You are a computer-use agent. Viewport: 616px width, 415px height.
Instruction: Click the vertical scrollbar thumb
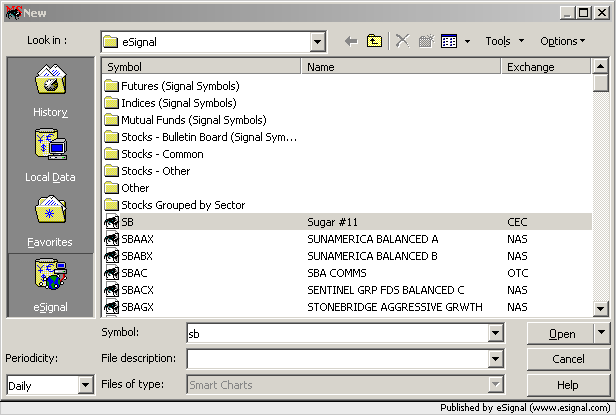tap(600, 83)
